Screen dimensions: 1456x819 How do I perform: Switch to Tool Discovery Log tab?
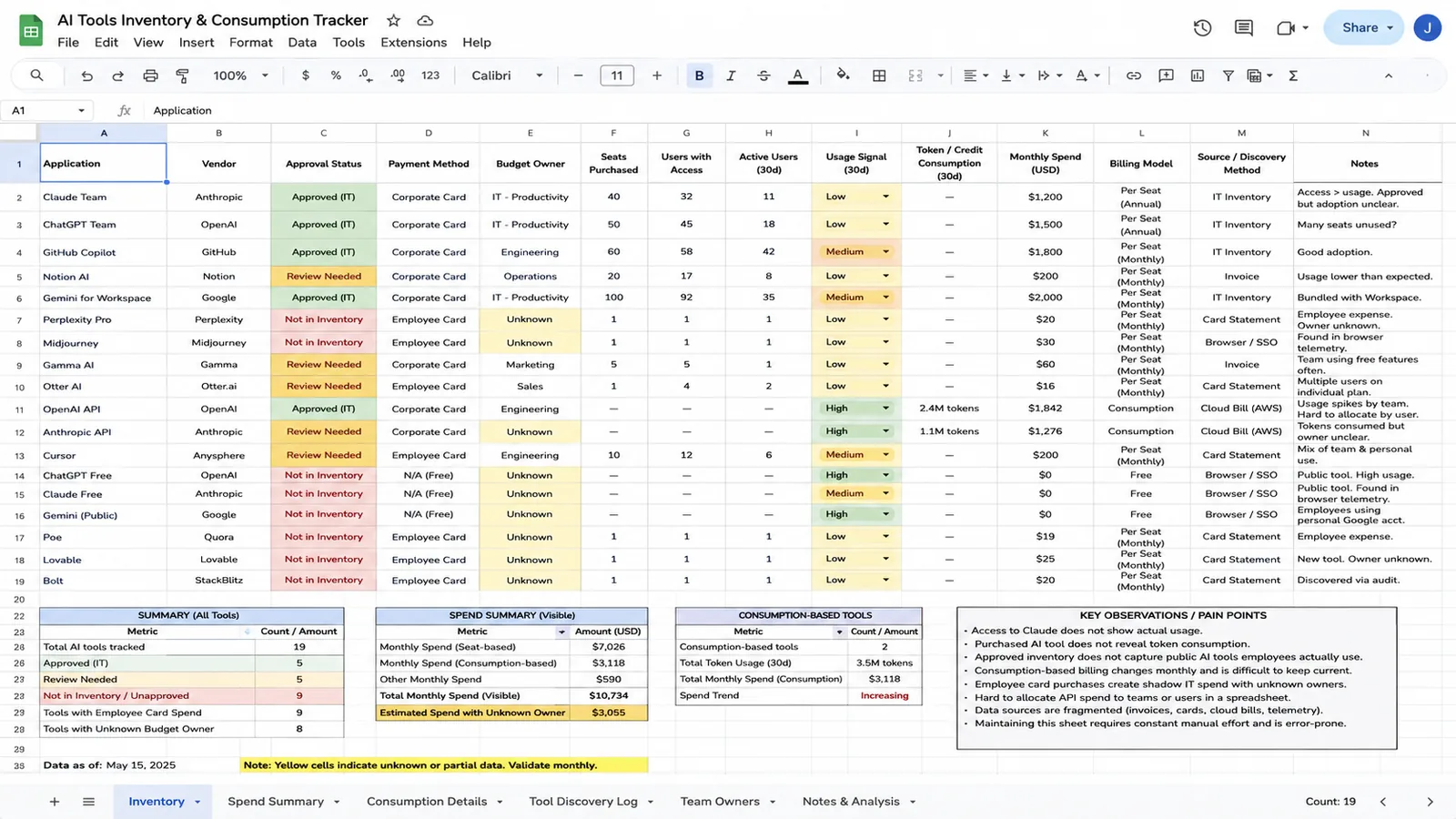click(583, 802)
